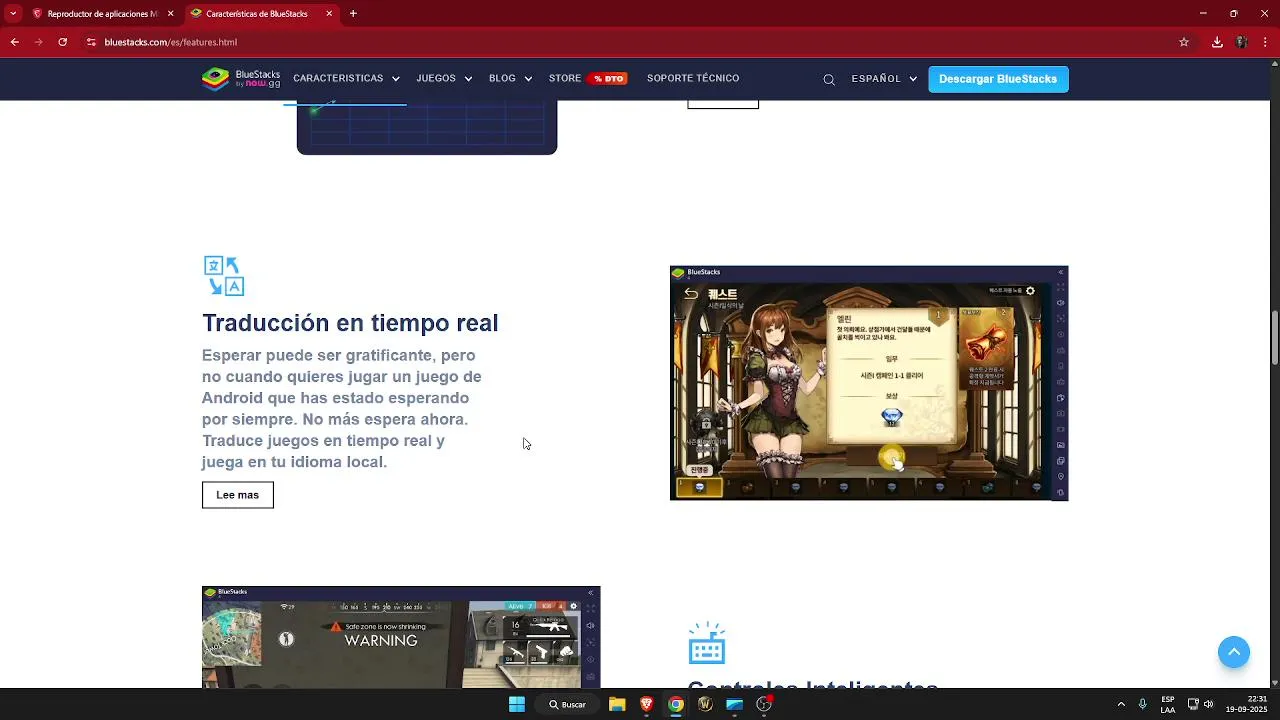Show hidden system tray icons

pyautogui.click(x=1121, y=704)
